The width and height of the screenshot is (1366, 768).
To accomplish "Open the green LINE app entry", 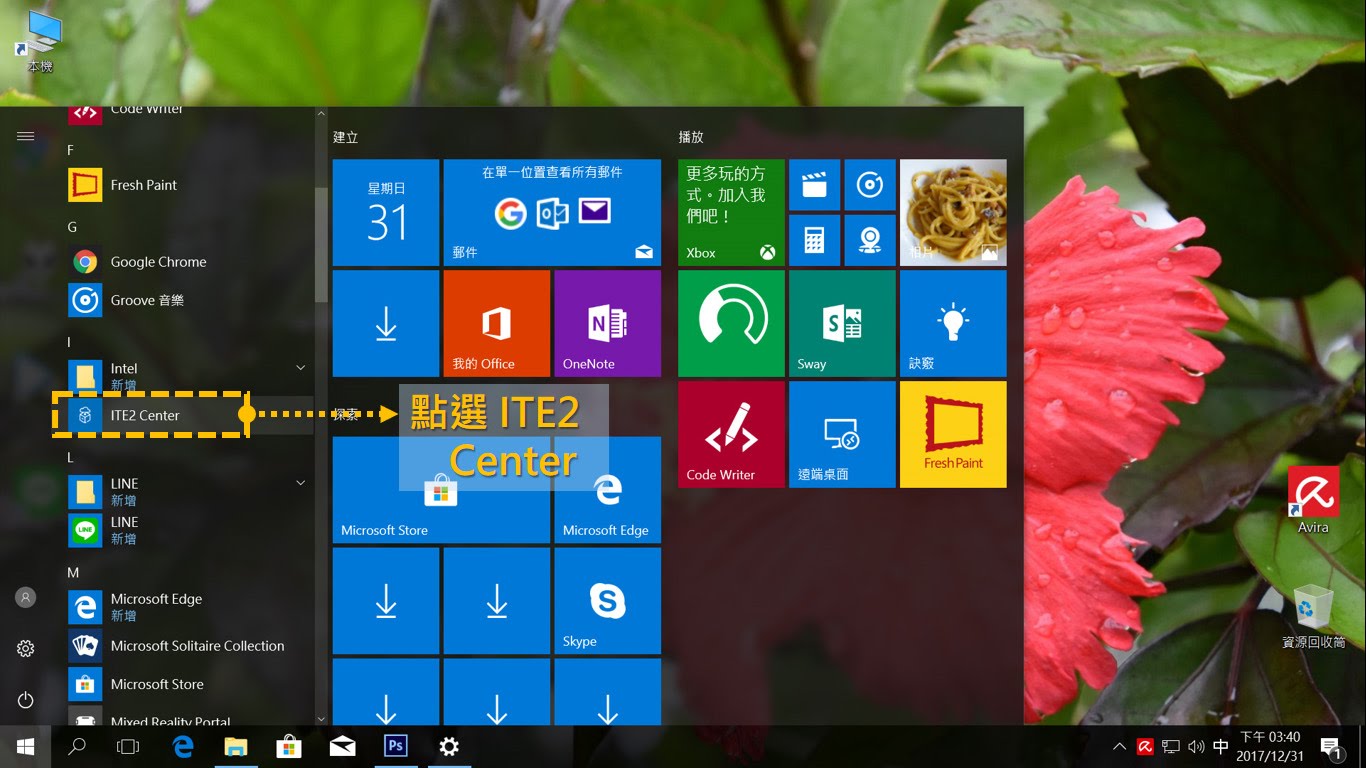I will coord(190,530).
